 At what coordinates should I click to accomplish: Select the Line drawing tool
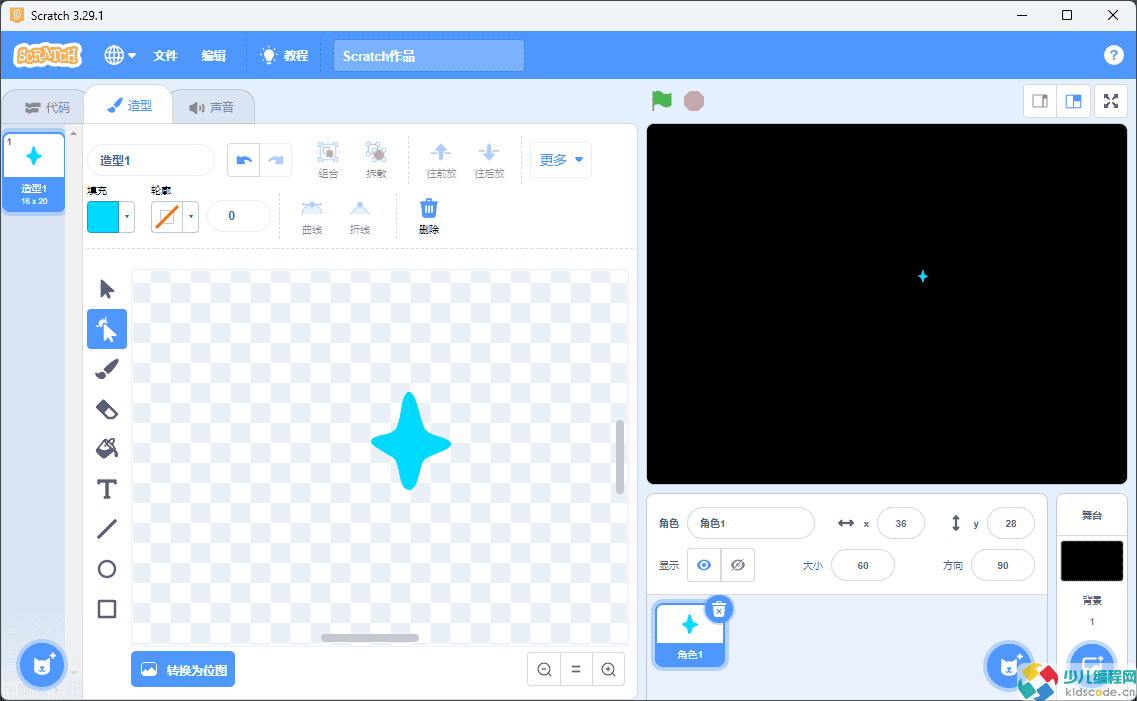(107, 529)
